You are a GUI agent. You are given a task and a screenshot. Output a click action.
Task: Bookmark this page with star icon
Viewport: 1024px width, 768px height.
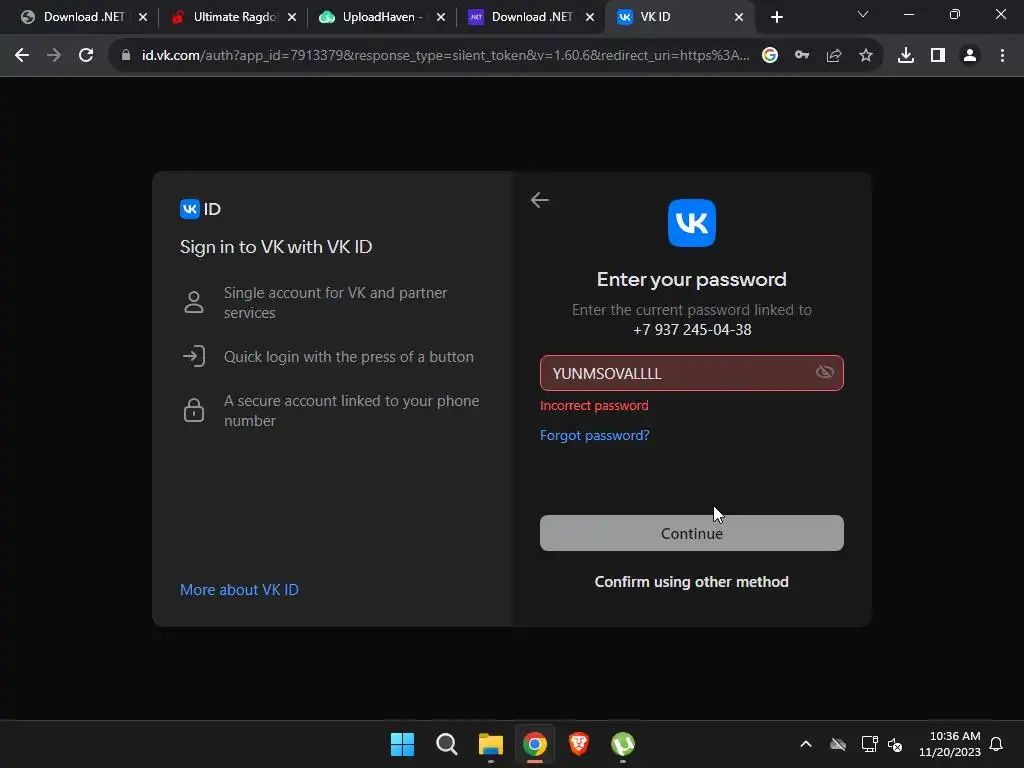tap(866, 56)
